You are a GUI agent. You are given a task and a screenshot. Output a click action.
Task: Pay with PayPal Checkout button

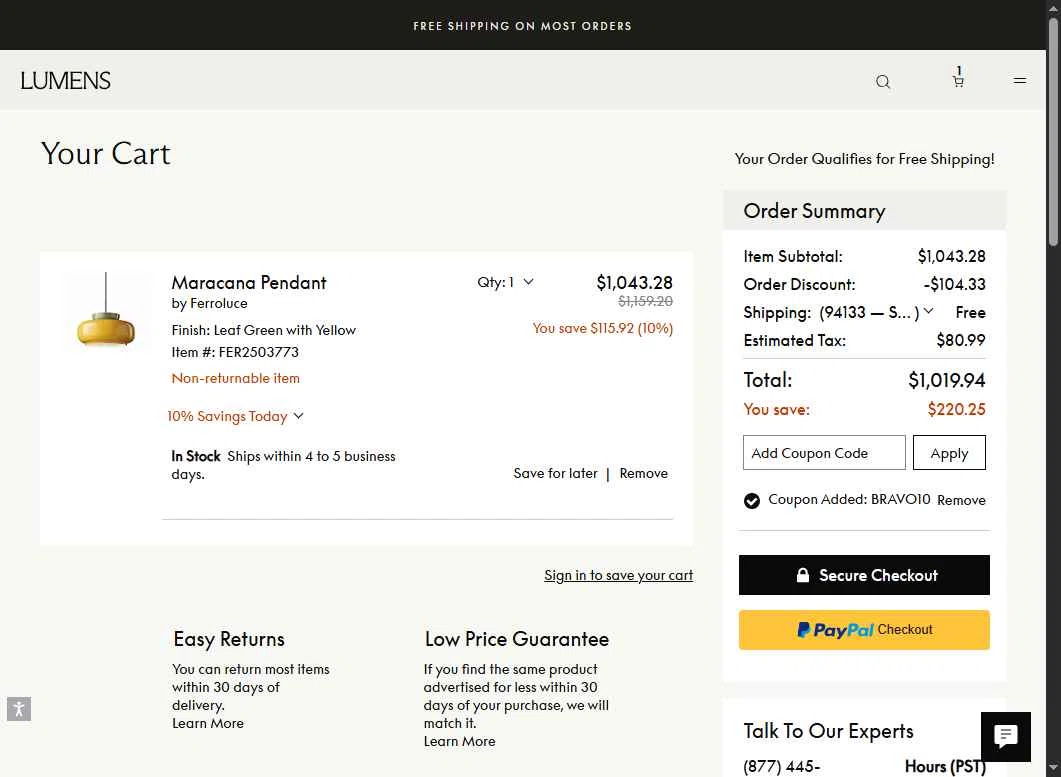click(x=864, y=630)
